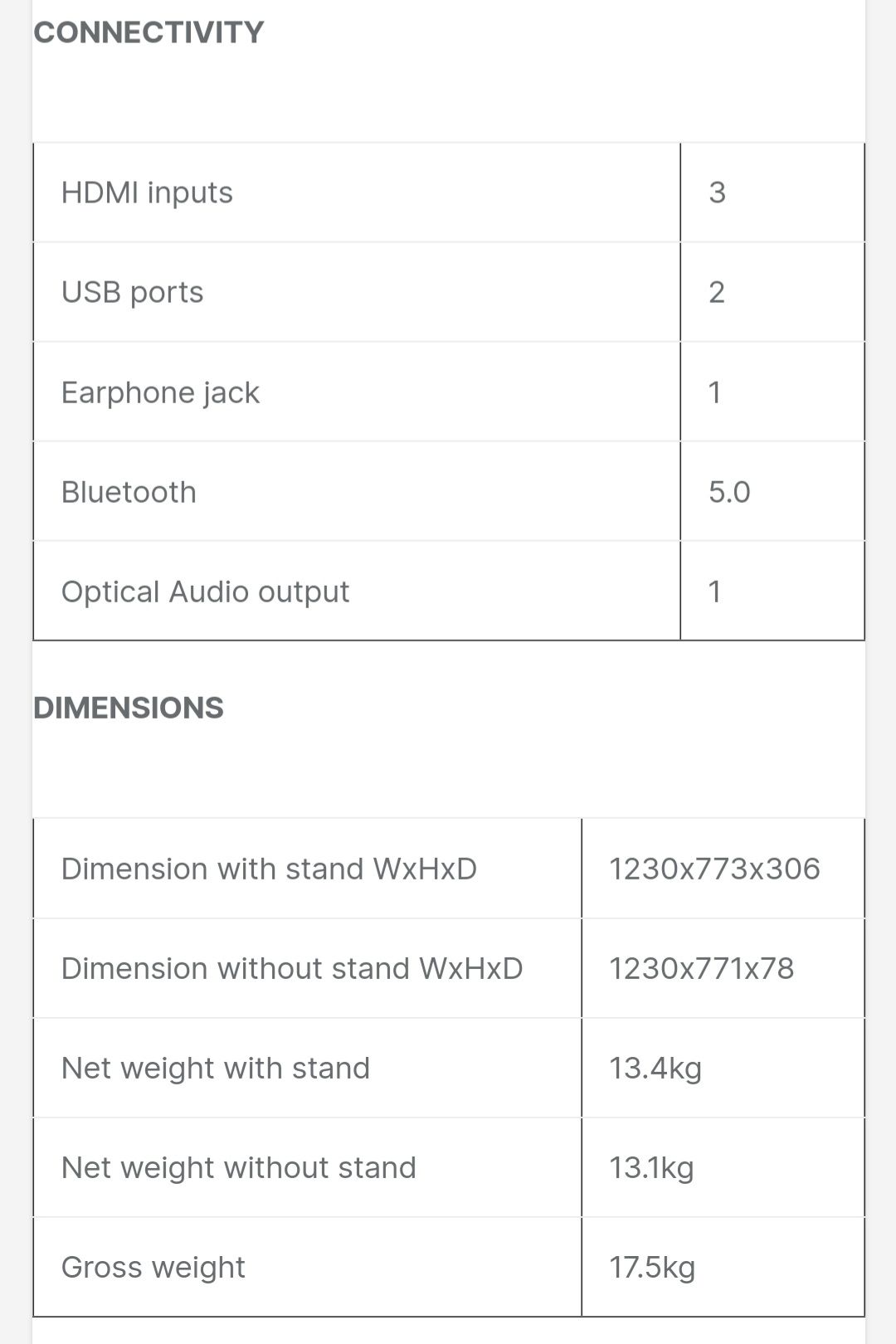Click the Bluetooth row label

pos(129,492)
